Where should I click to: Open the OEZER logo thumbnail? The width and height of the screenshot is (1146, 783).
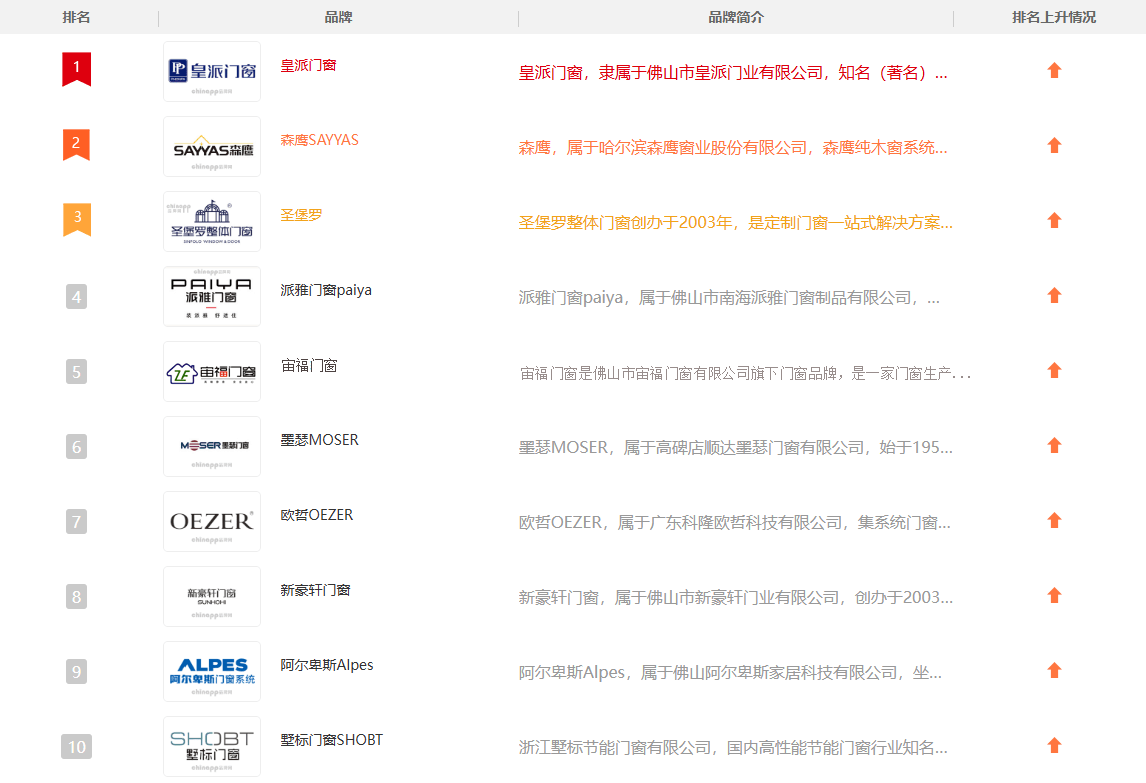tap(212, 521)
